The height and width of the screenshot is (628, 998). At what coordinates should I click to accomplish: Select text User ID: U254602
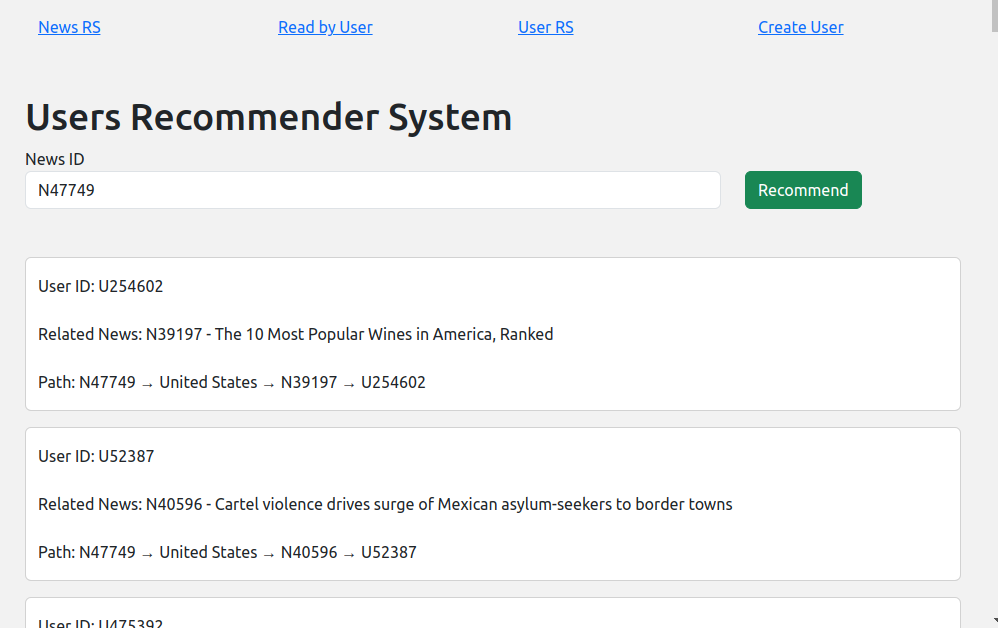pos(101,286)
